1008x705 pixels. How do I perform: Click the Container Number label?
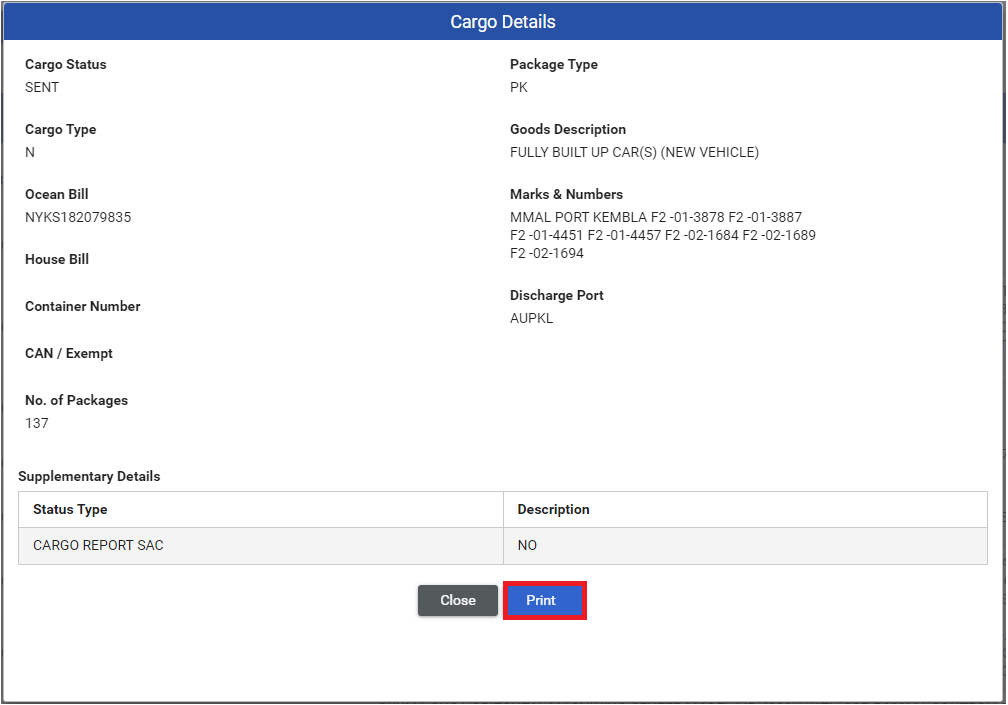pos(83,306)
